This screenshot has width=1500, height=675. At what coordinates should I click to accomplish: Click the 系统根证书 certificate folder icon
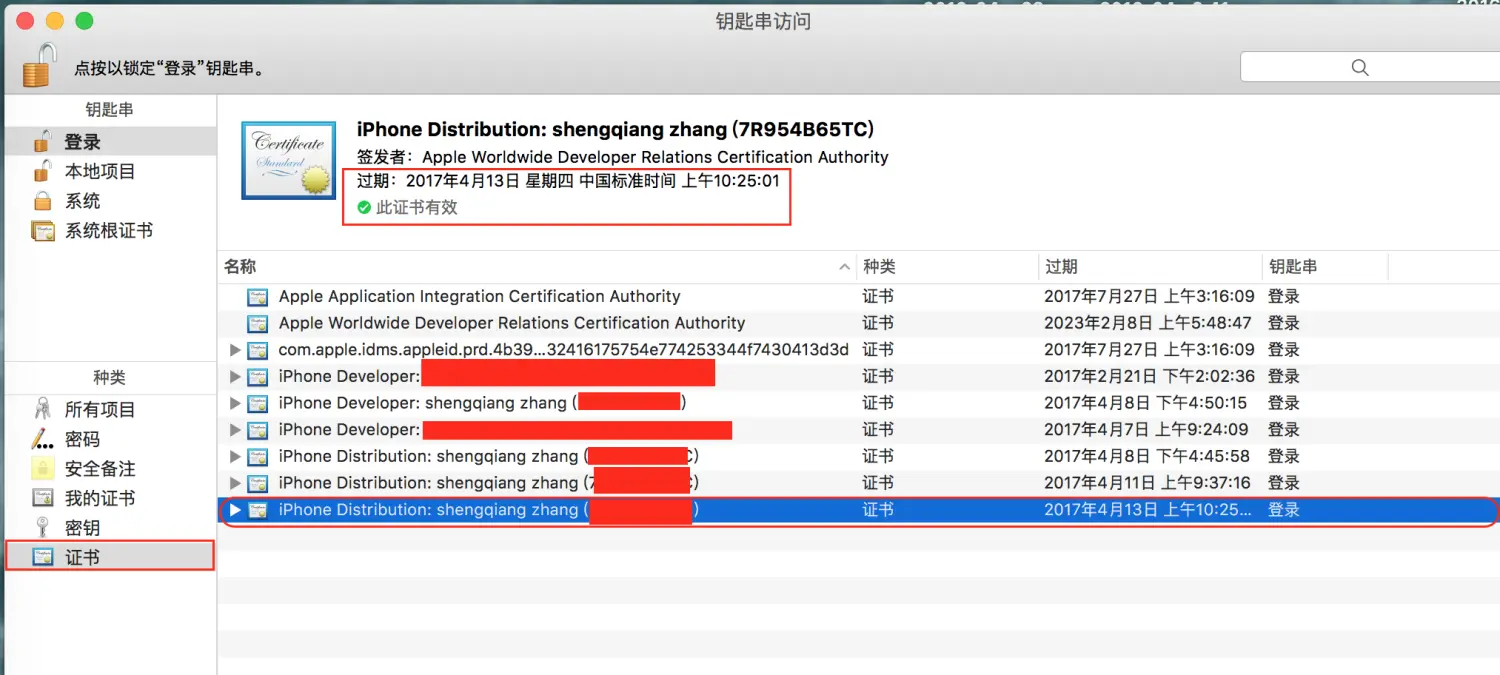pyautogui.click(x=42, y=231)
